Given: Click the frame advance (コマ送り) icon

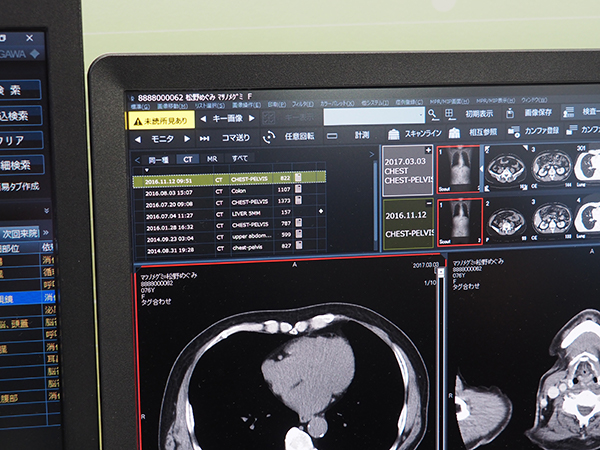Looking at the screenshot, I should (204, 137).
